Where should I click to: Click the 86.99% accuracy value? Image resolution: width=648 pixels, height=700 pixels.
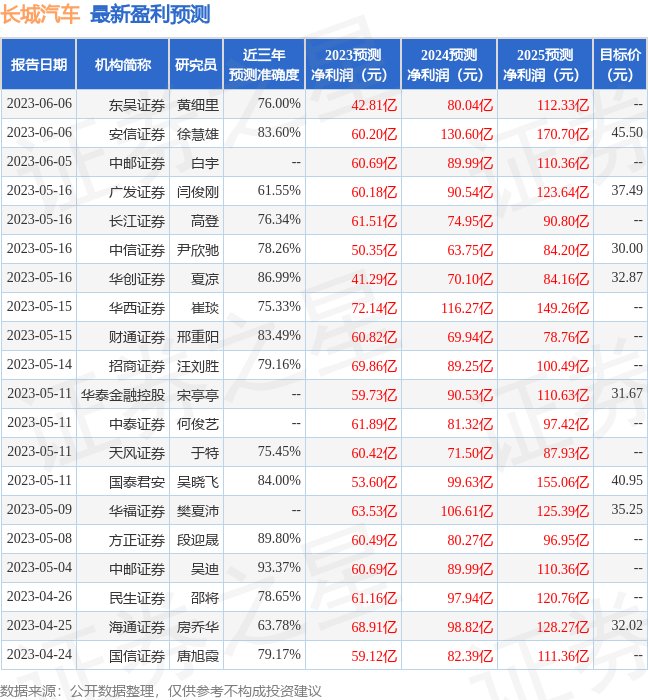pyautogui.click(x=279, y=277)
